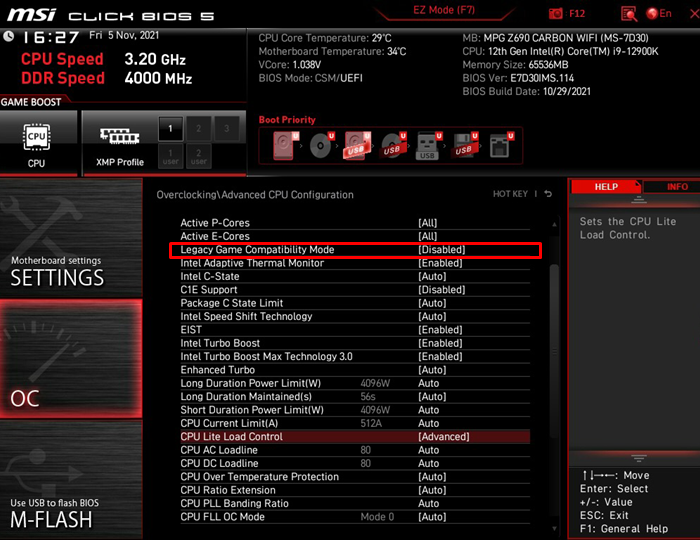Open Legacy Game Compatibility Mode [Disabled] value
The image size is (700, 540).
442,250
